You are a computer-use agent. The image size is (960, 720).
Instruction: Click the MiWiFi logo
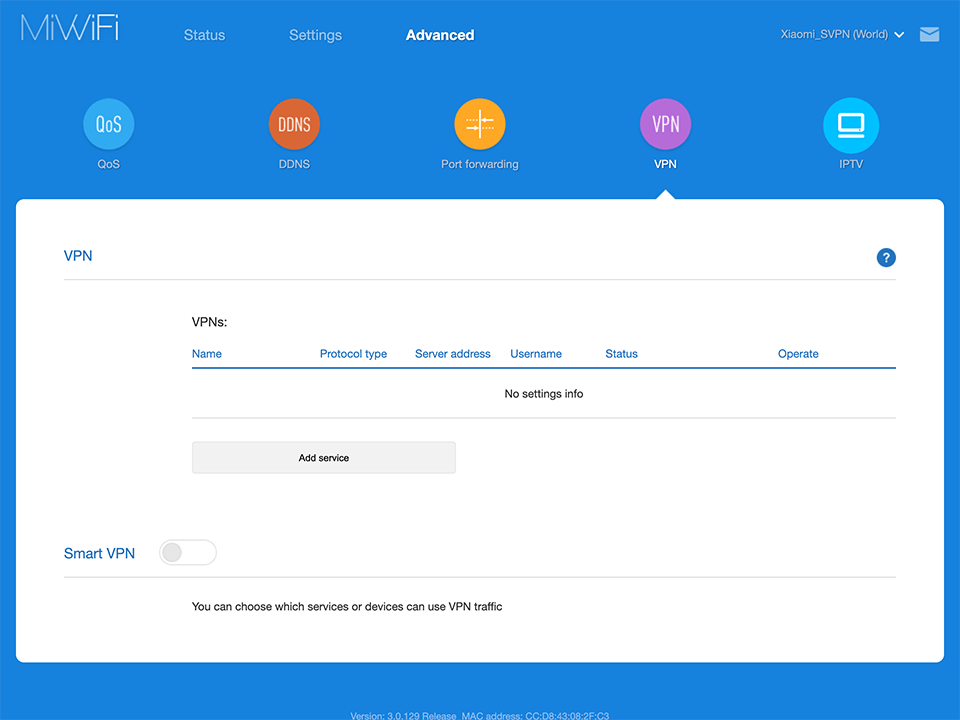tap(70, 29)
